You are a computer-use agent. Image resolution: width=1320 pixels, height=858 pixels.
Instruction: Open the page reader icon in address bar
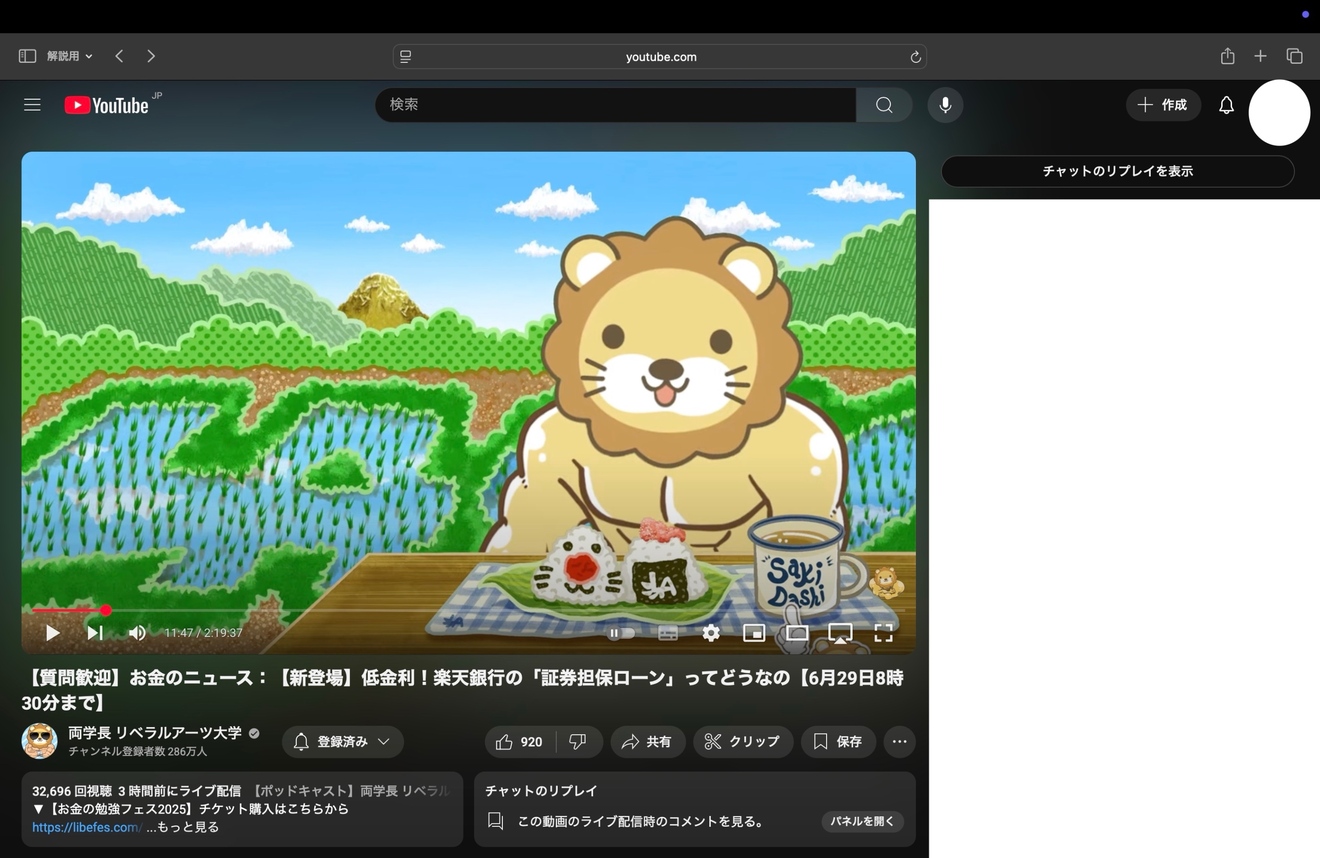(x=405, y=57)
